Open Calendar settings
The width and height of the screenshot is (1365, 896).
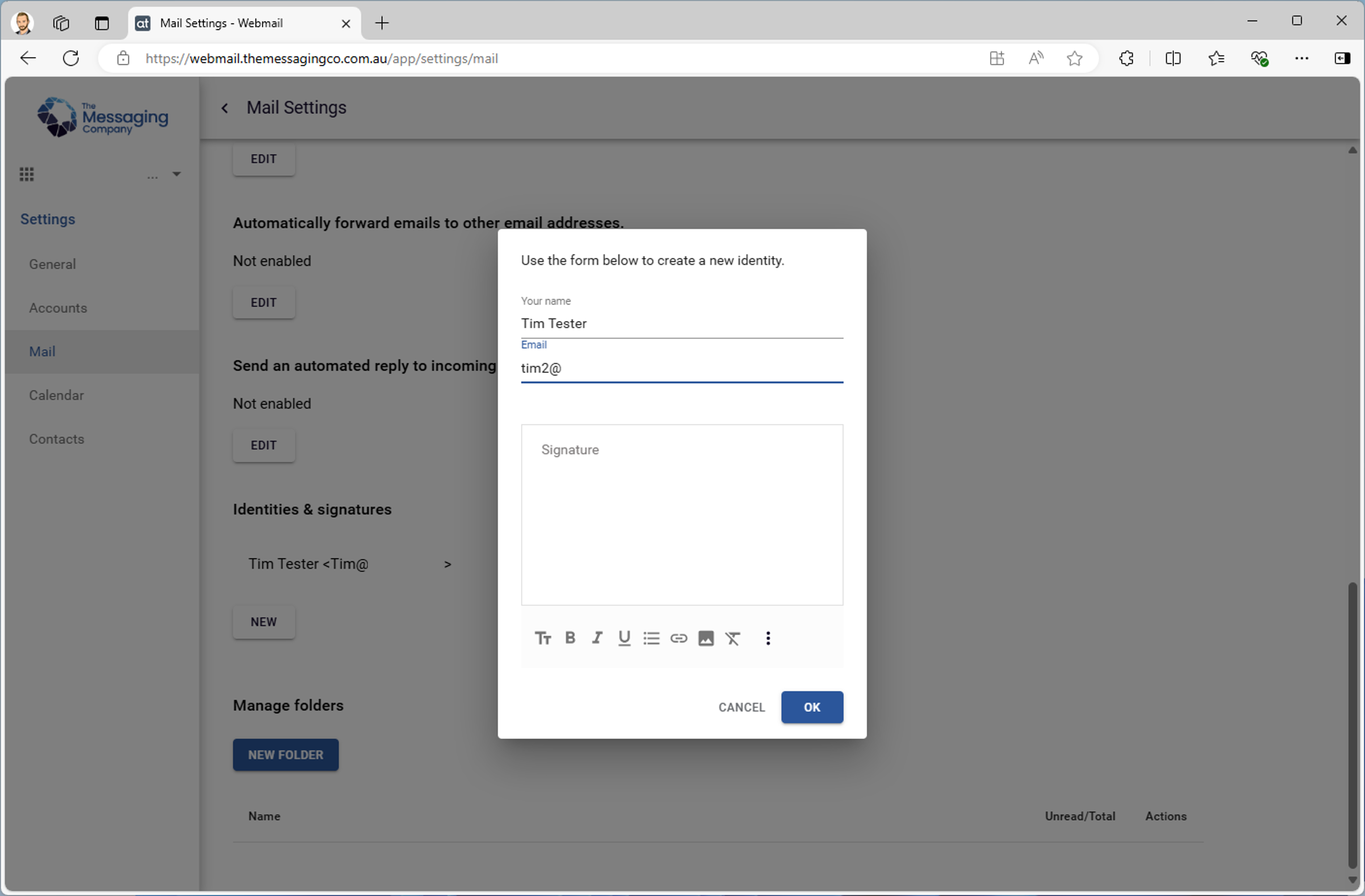coord(56,396)
